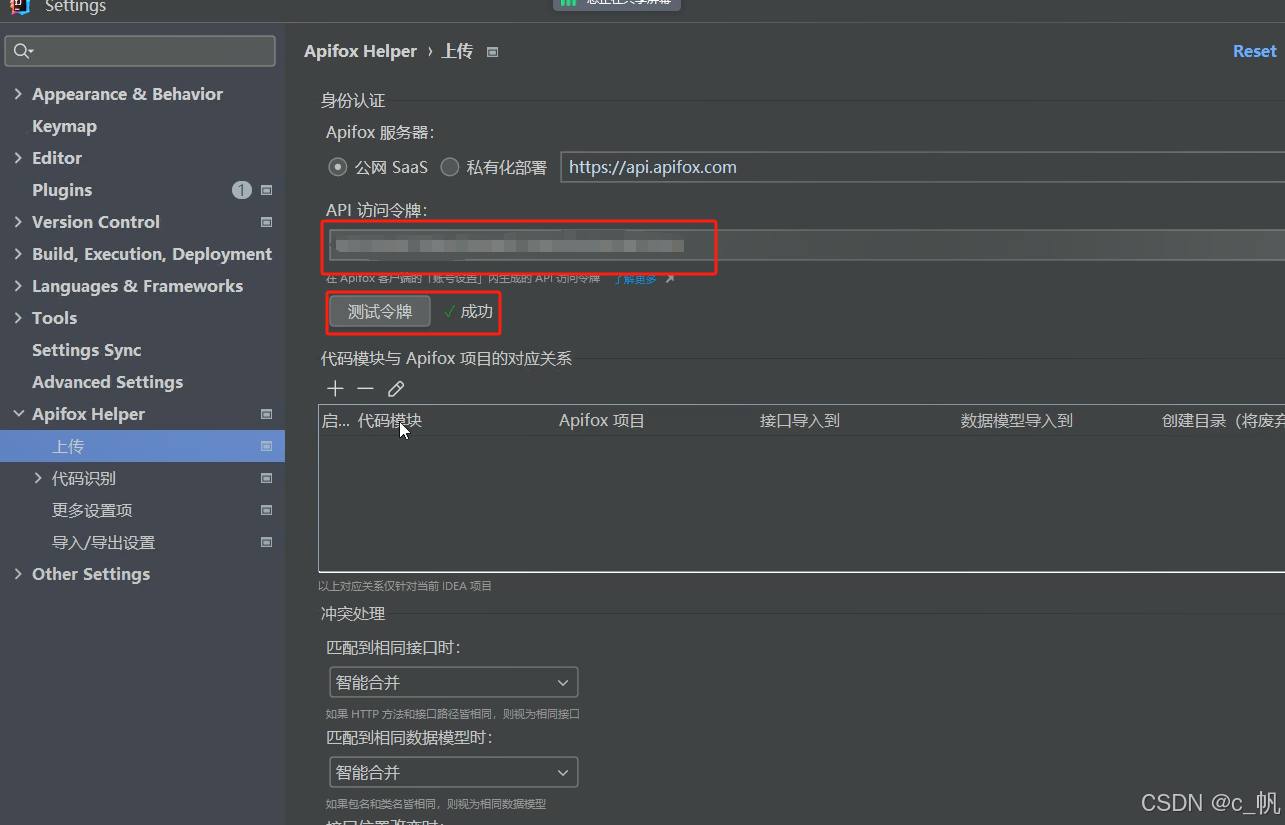Click the search magnifier icon in settings
This screenshot has height=825, width=1285.
tap(22, 51)
